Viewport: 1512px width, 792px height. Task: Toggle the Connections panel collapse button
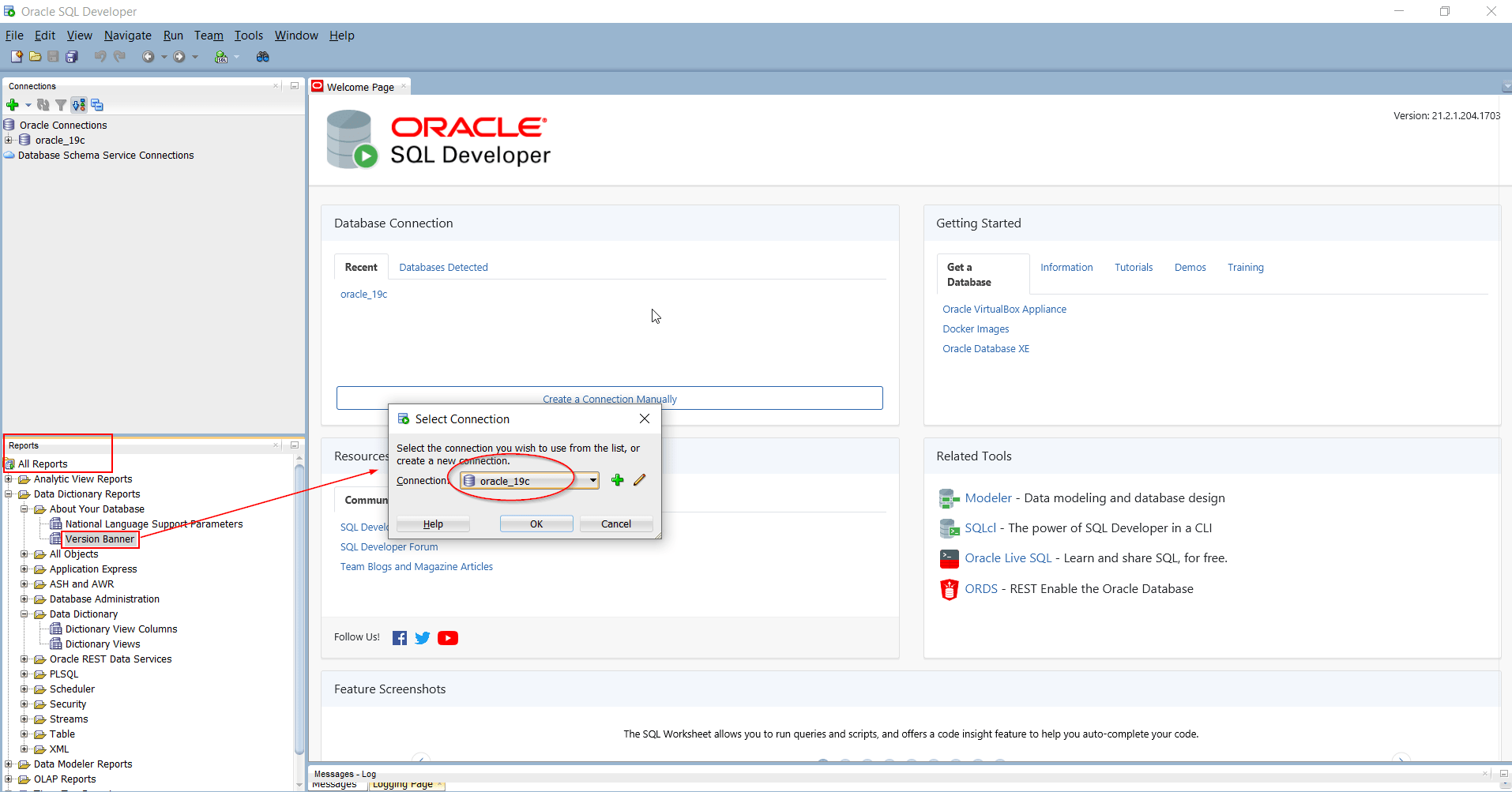coord(293,85)
